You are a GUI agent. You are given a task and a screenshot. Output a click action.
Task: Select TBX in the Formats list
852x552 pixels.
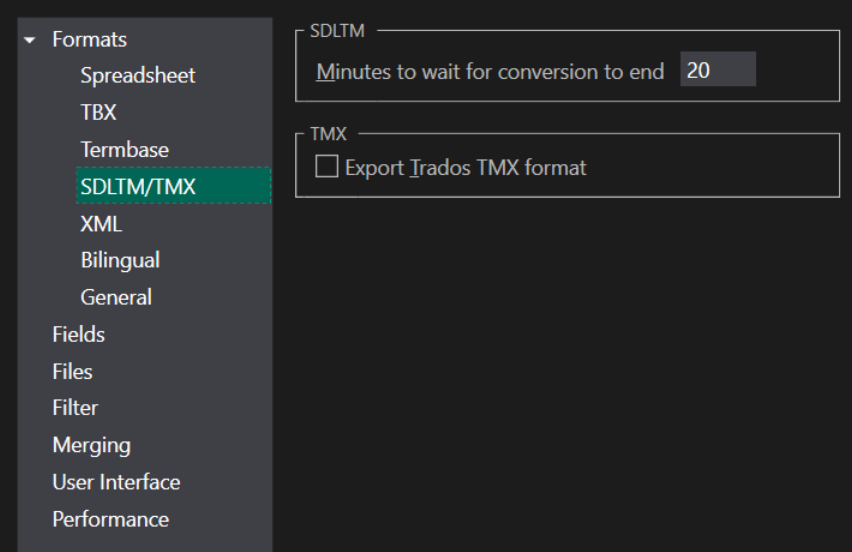click(98, 113)
